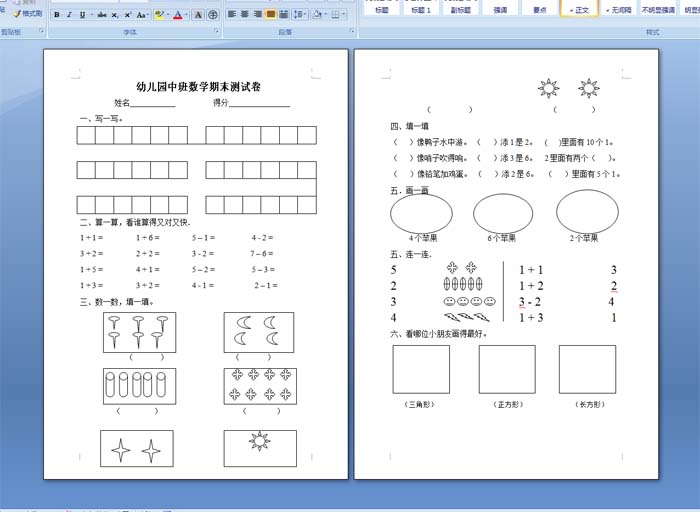This screenshot has width=700, height=512.
Task: Click the picture box with two four-point stars
Action: pyautogui.click(x=137, y=449)
